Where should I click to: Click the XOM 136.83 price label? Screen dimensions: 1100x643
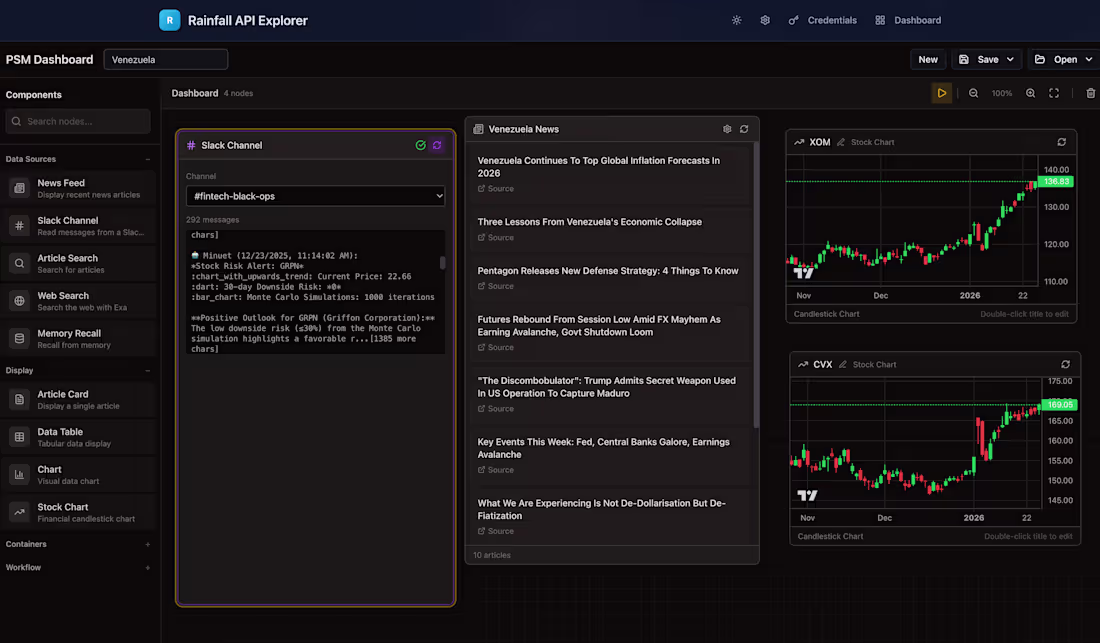1056,182
